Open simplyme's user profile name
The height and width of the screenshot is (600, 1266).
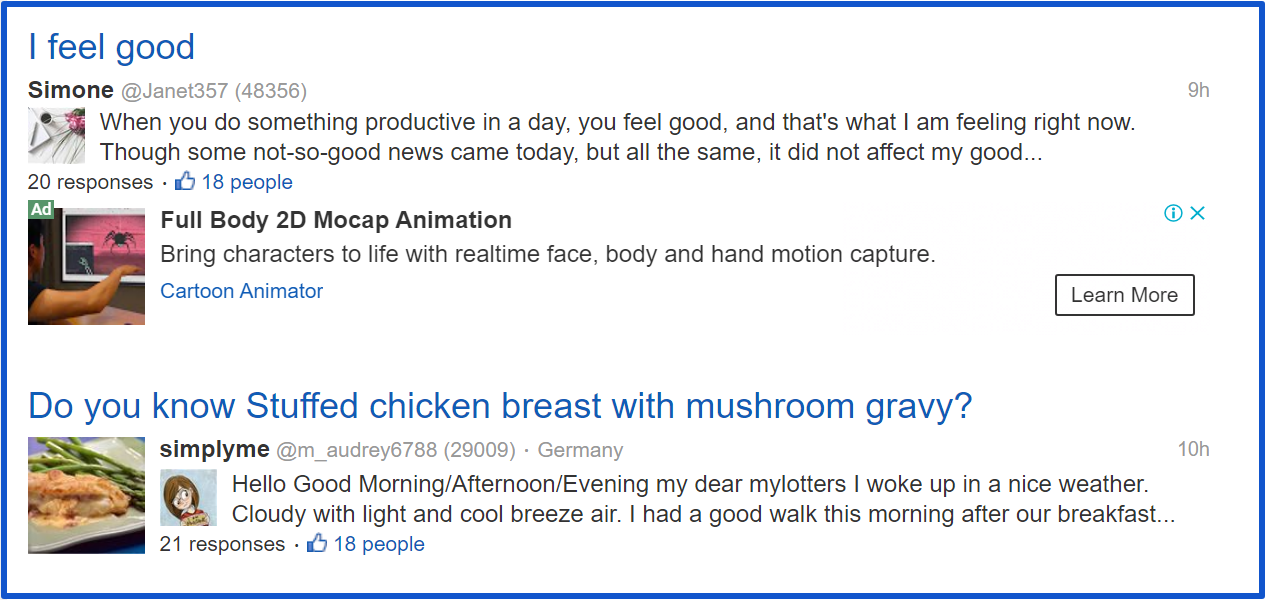tap(215, 449)
